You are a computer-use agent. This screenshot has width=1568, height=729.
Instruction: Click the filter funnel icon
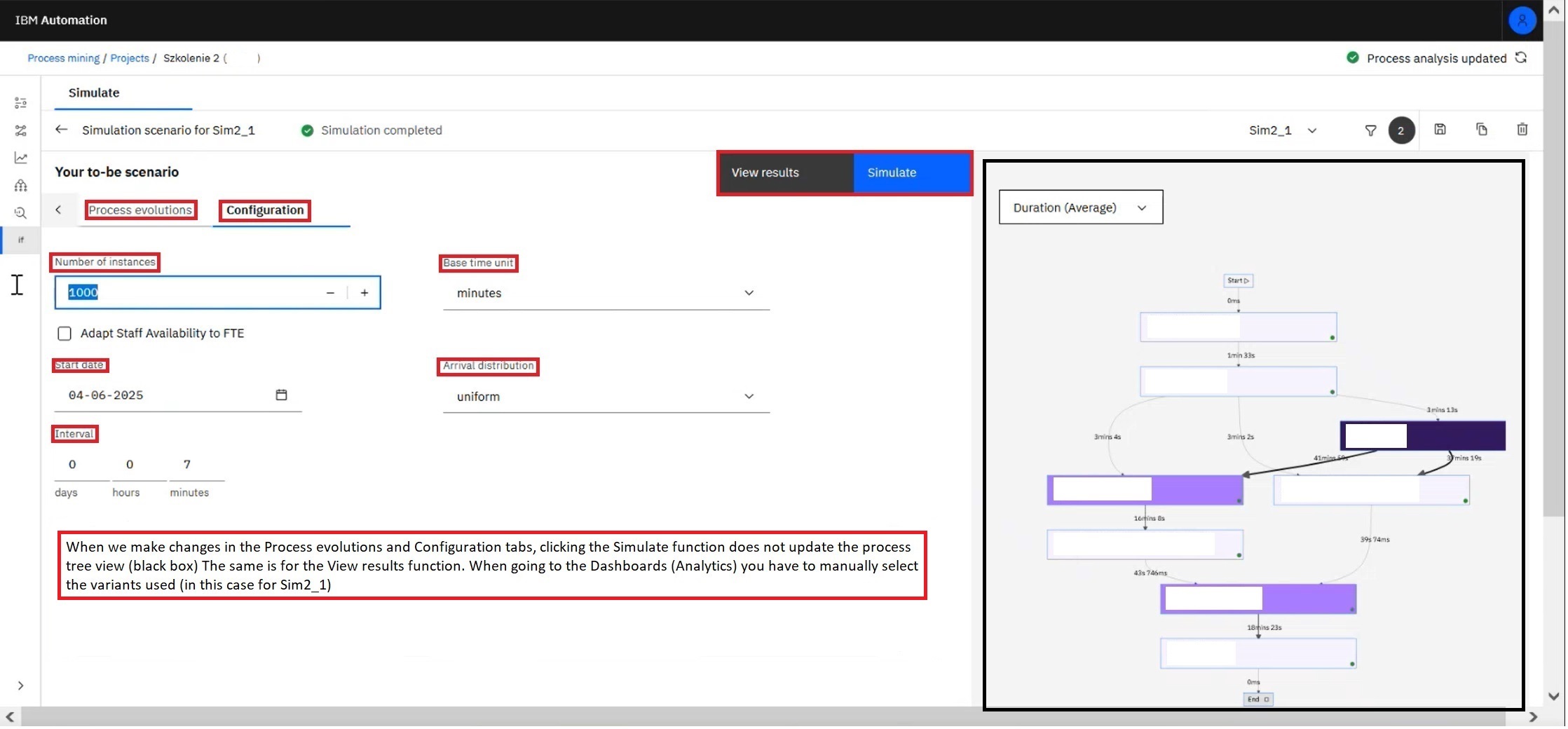point(1370,130)
